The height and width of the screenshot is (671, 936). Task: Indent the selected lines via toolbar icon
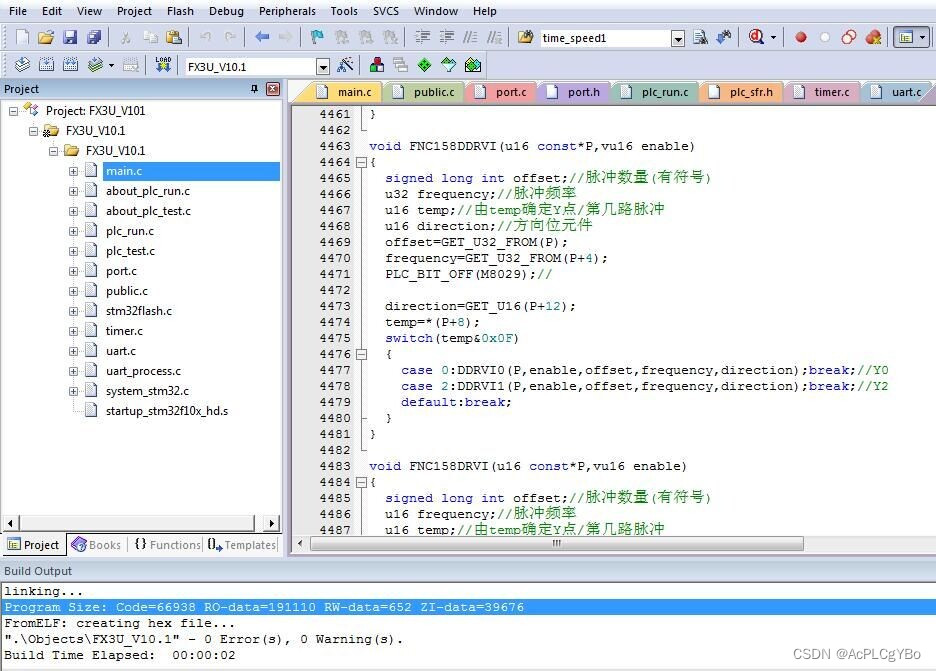pos(423,37)
